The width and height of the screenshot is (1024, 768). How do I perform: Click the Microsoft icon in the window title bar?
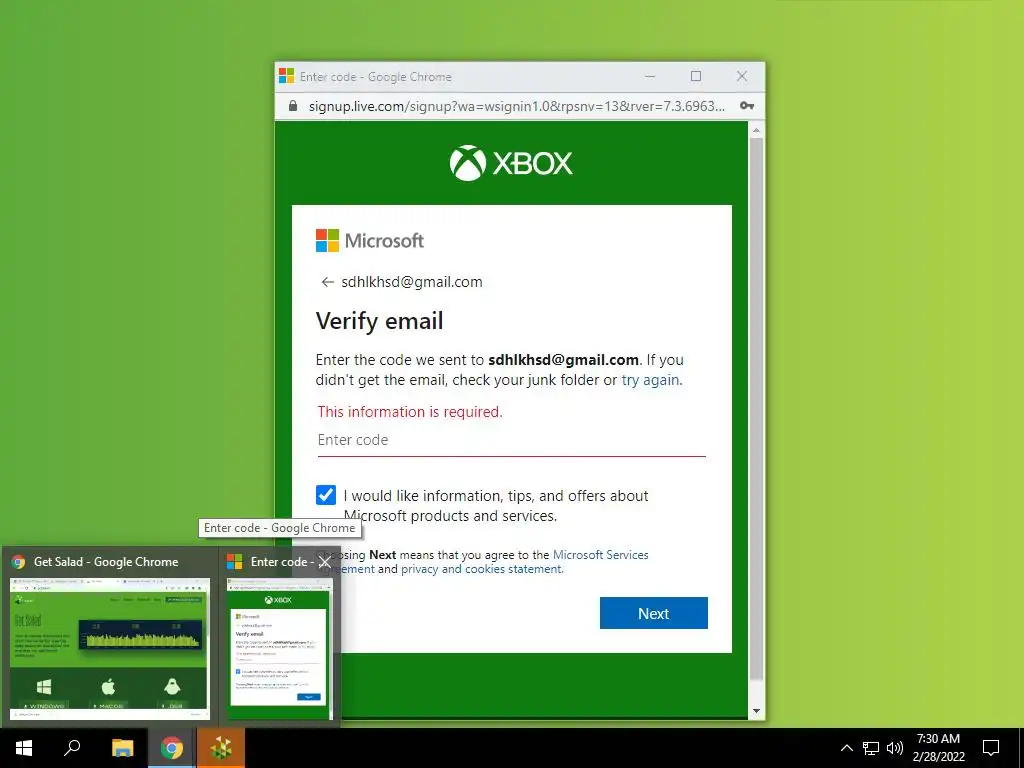[x=286, y=76]
